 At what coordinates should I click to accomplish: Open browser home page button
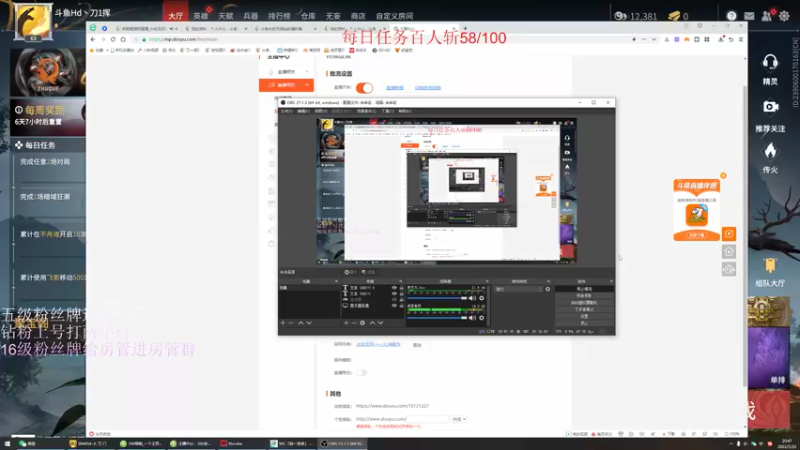point(123,39)
